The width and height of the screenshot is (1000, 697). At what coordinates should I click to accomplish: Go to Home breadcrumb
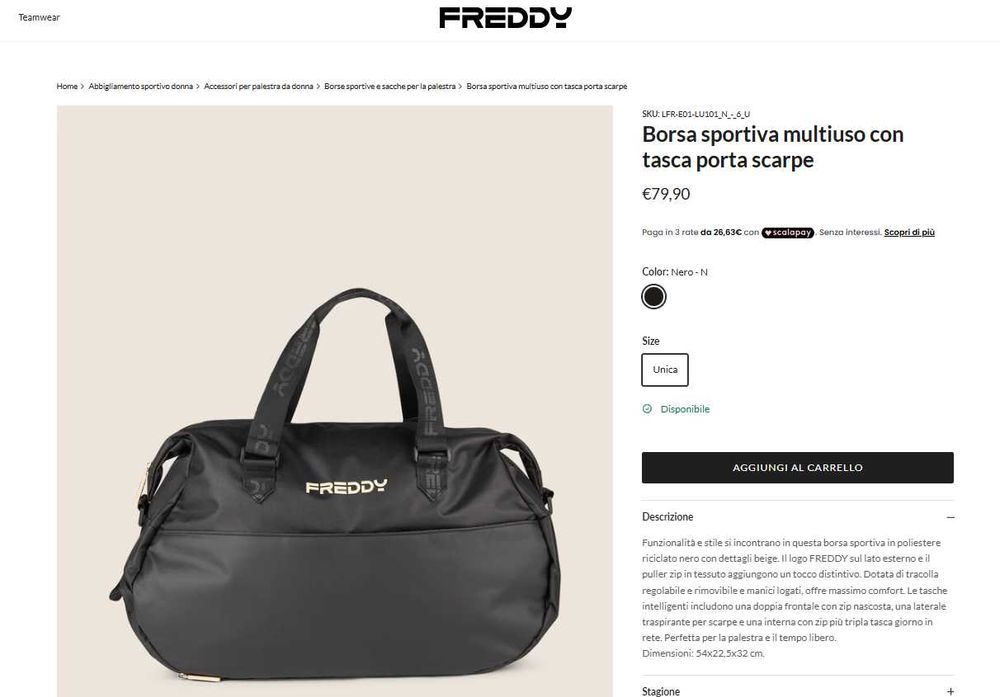pos(67,86)
